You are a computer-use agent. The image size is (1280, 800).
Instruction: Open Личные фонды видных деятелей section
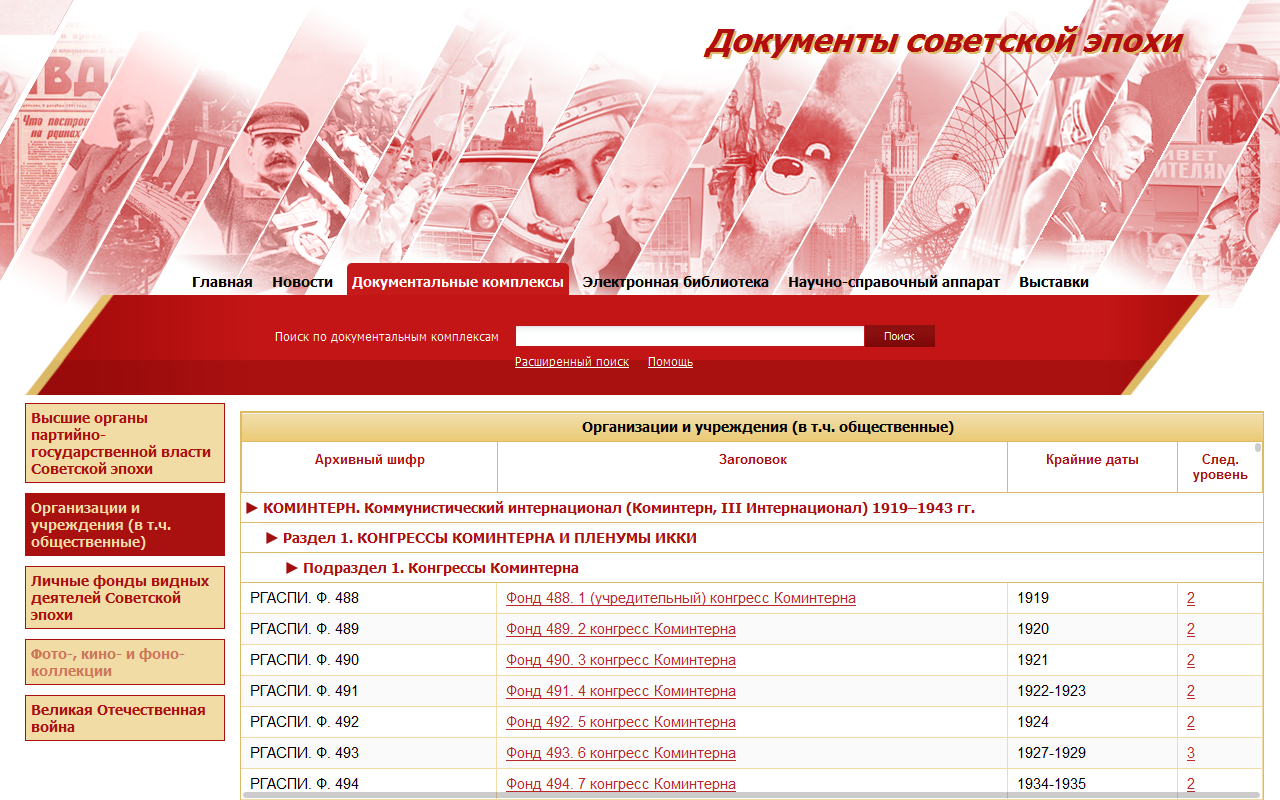click(x=125, y=597)
